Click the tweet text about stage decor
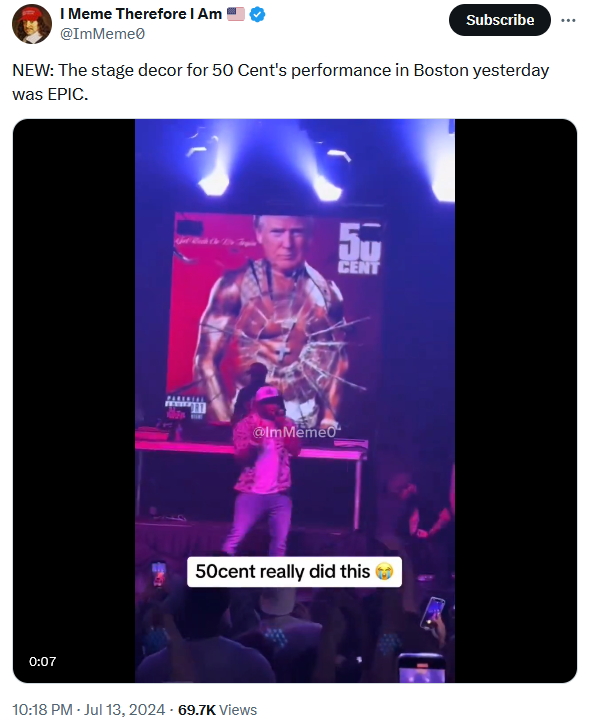This screenshot has width=589, height=725. coord(281,82)
